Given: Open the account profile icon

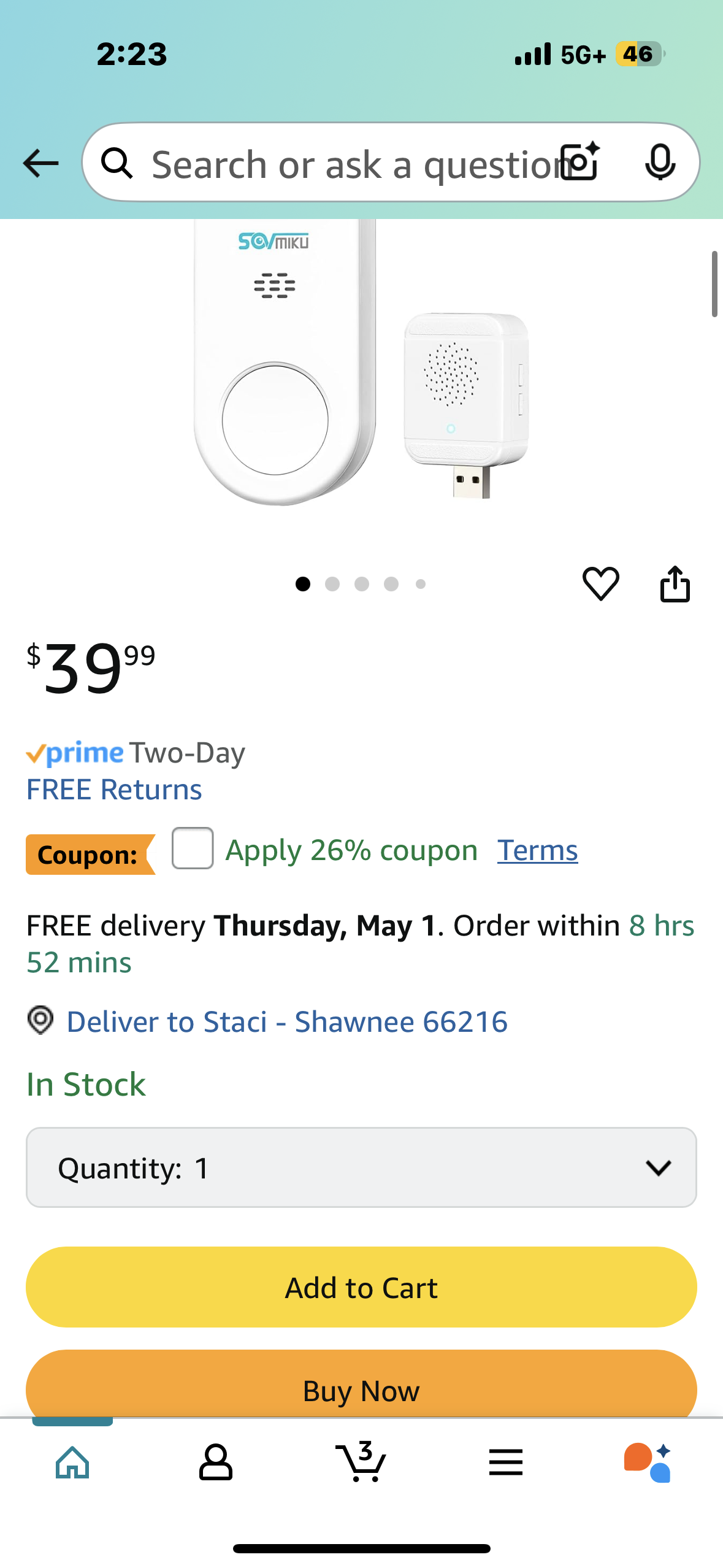Looking at the screenshot, I should [216, 1462].
